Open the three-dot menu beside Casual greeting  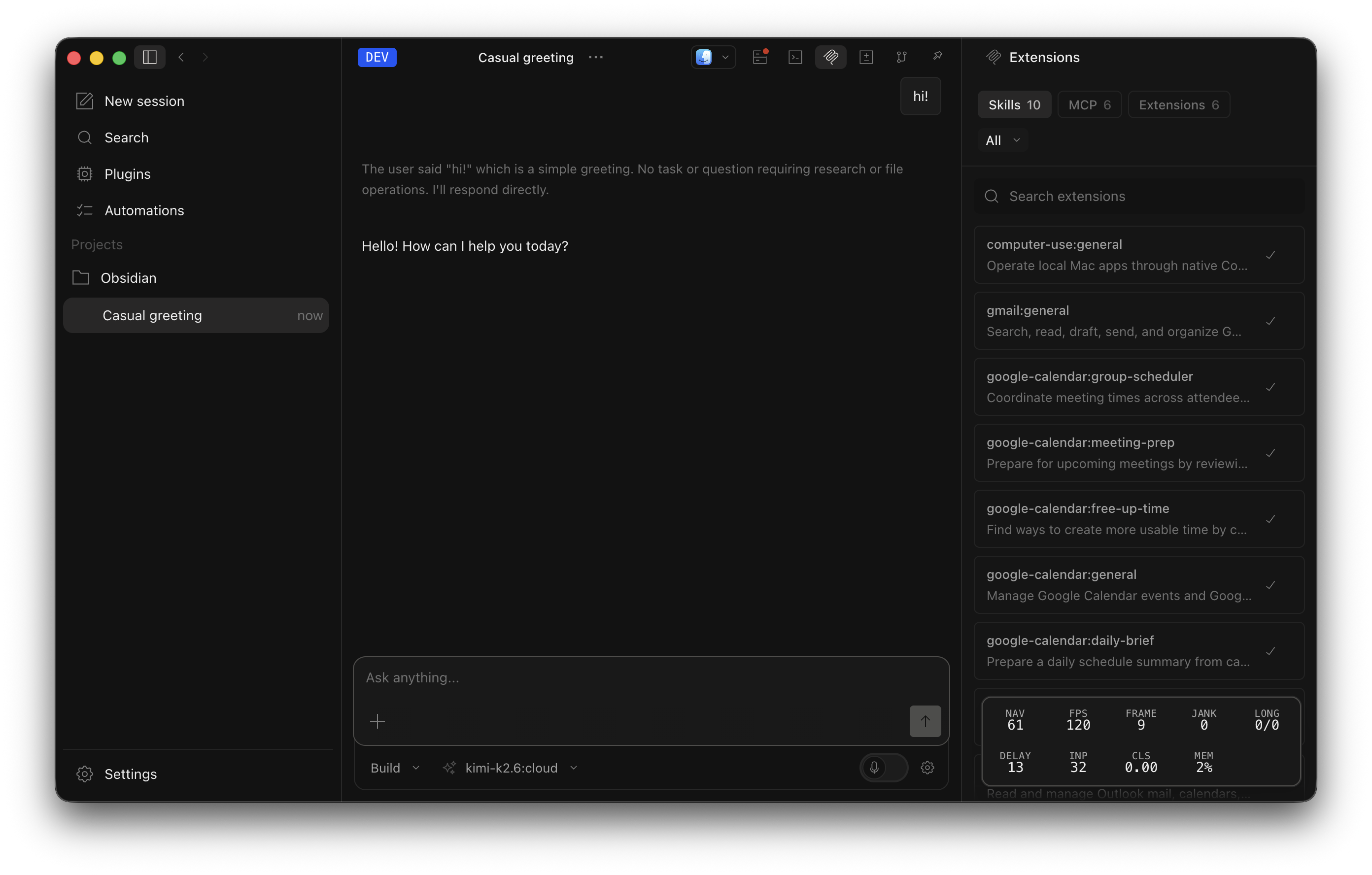point(595,57)
